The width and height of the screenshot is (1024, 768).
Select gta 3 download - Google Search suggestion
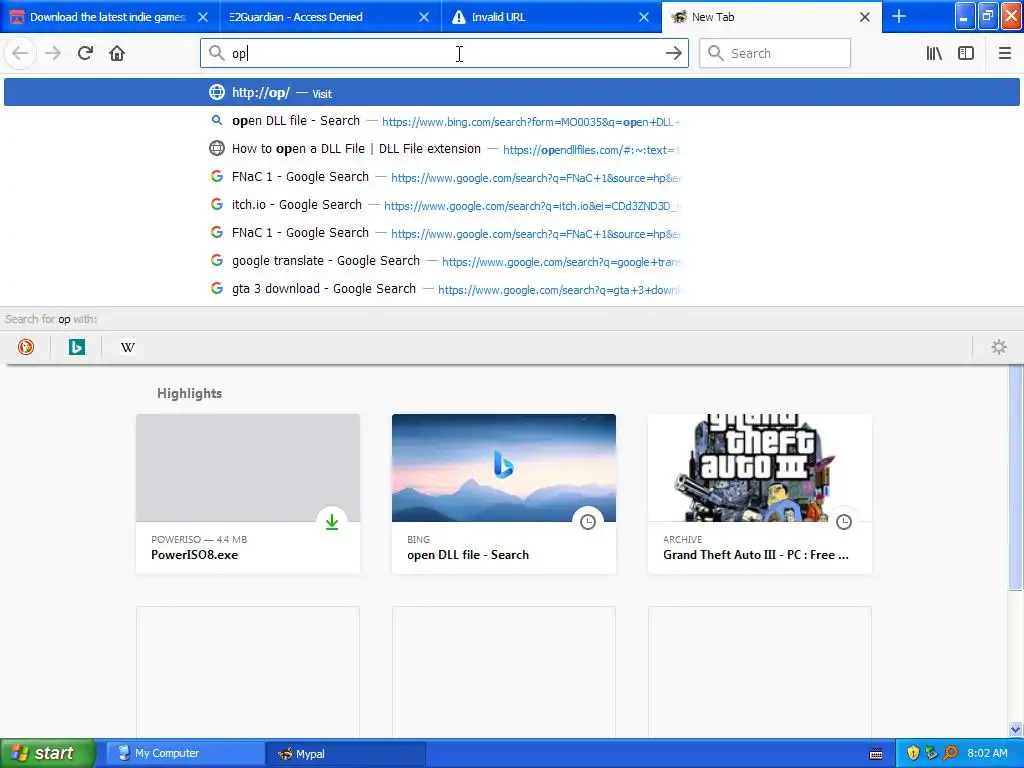point(511,289)
